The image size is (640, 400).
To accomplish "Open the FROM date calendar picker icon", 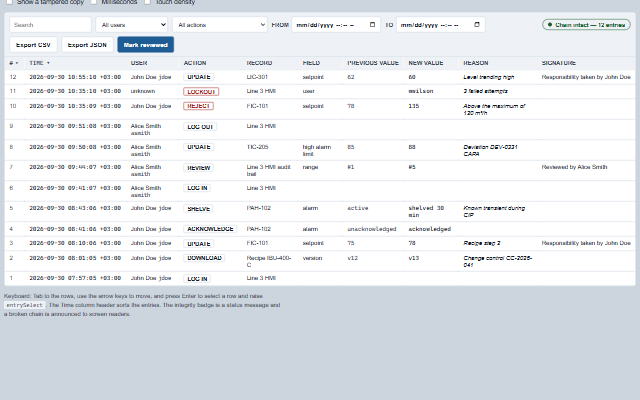I will coord(372,24).
